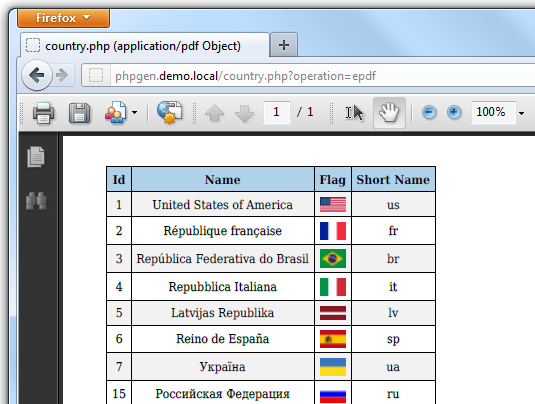535x404 pixels.
Task: Open the zoom level dropdown arrow
Action: tap(521, 113)
